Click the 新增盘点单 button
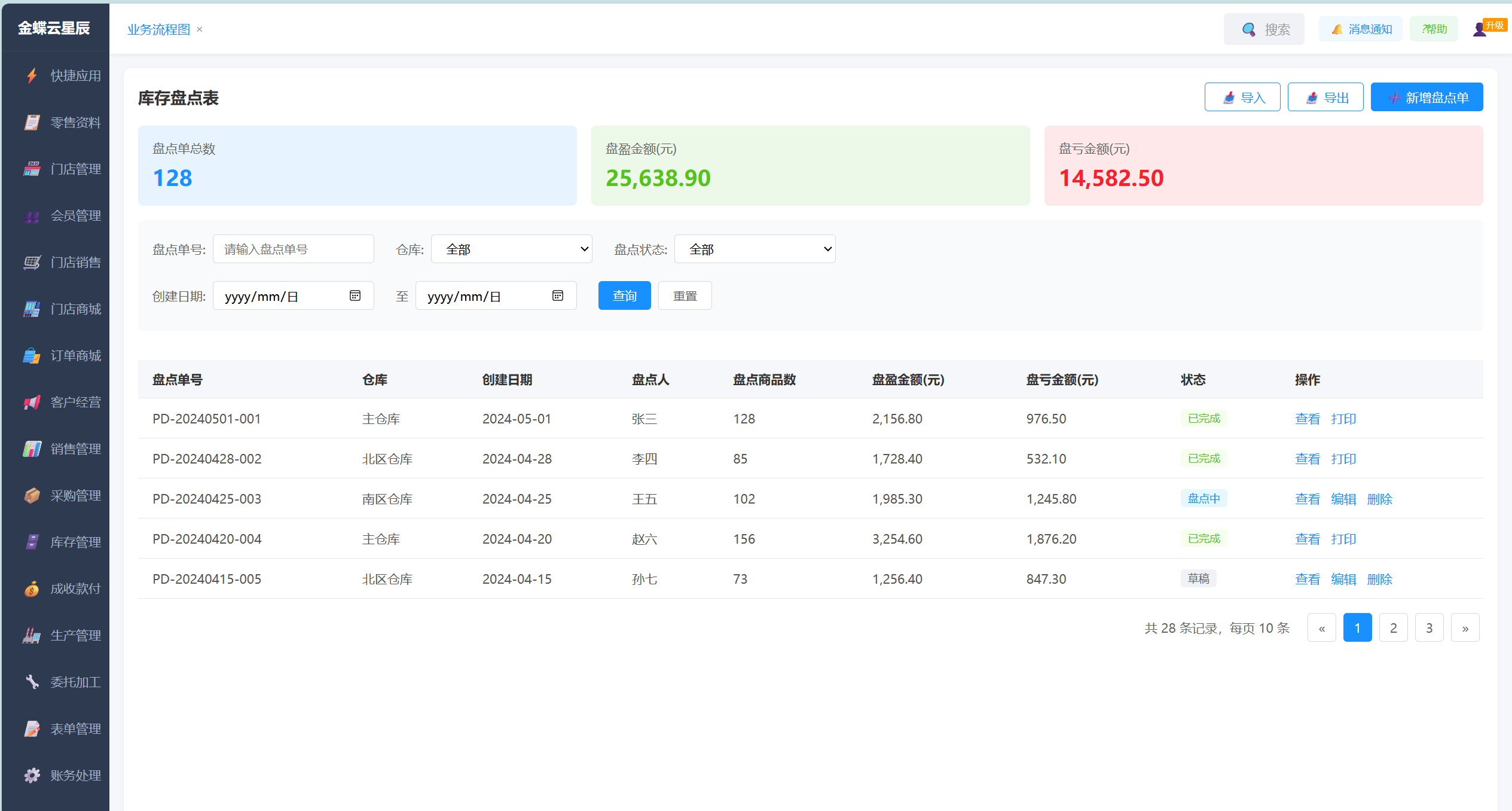Viewport: 1512px width, 811px height. point(1427,97)
